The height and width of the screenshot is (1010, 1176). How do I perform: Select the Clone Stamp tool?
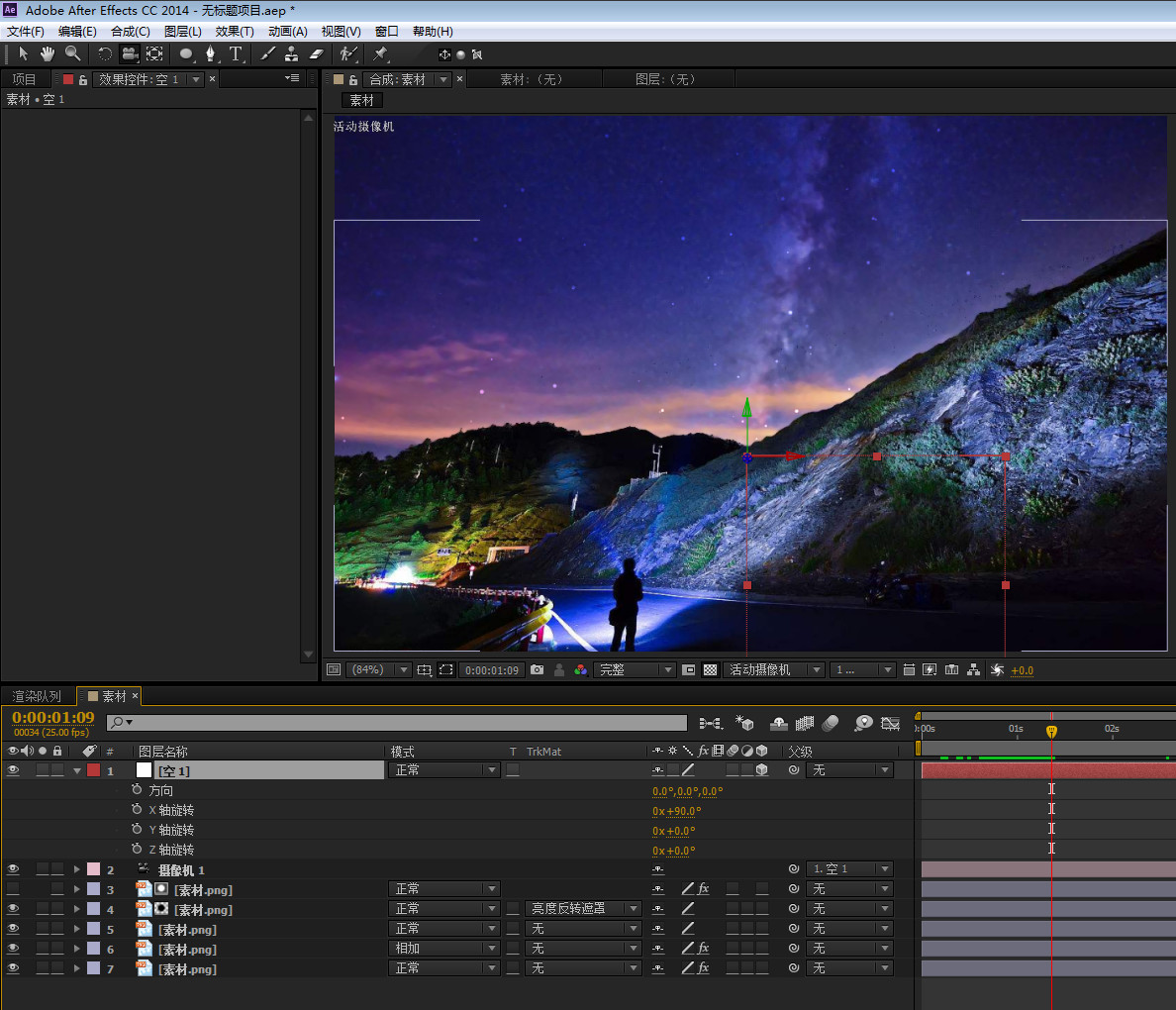pos(291,53)
